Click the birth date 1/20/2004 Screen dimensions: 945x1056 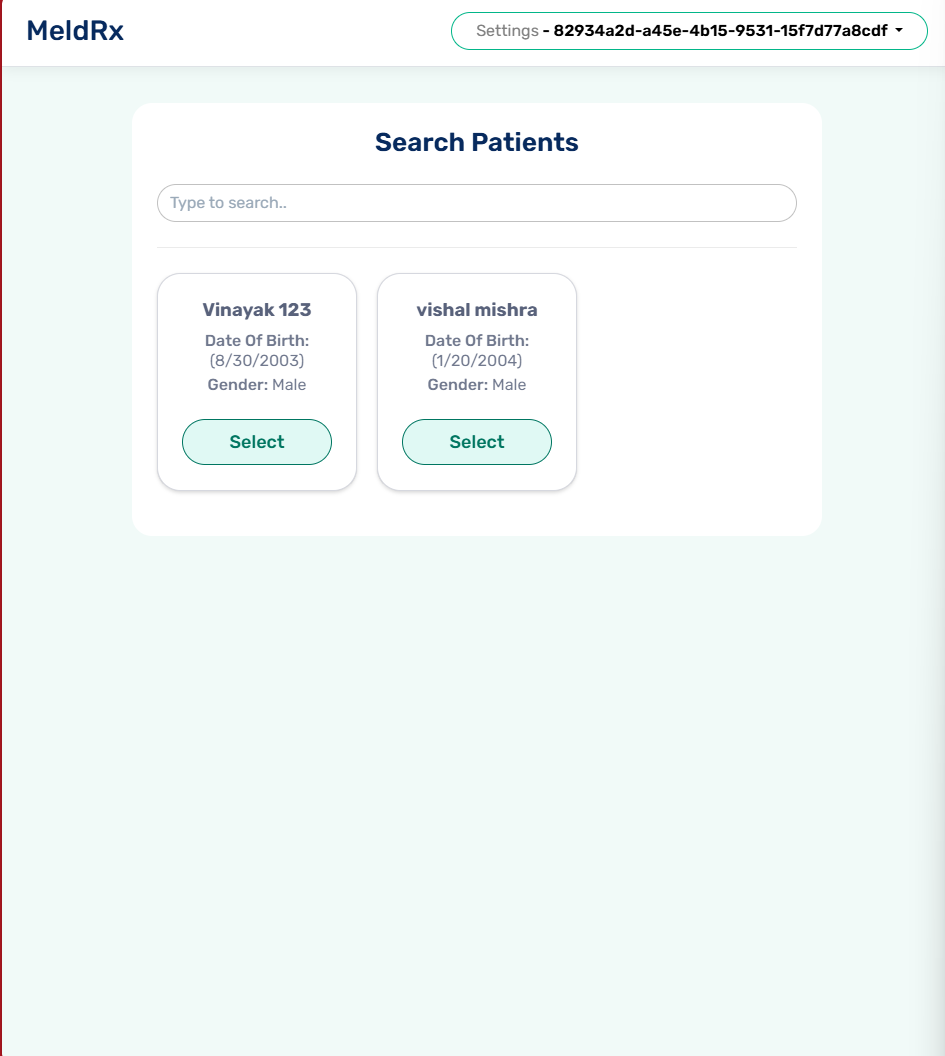tap(477, 360)
